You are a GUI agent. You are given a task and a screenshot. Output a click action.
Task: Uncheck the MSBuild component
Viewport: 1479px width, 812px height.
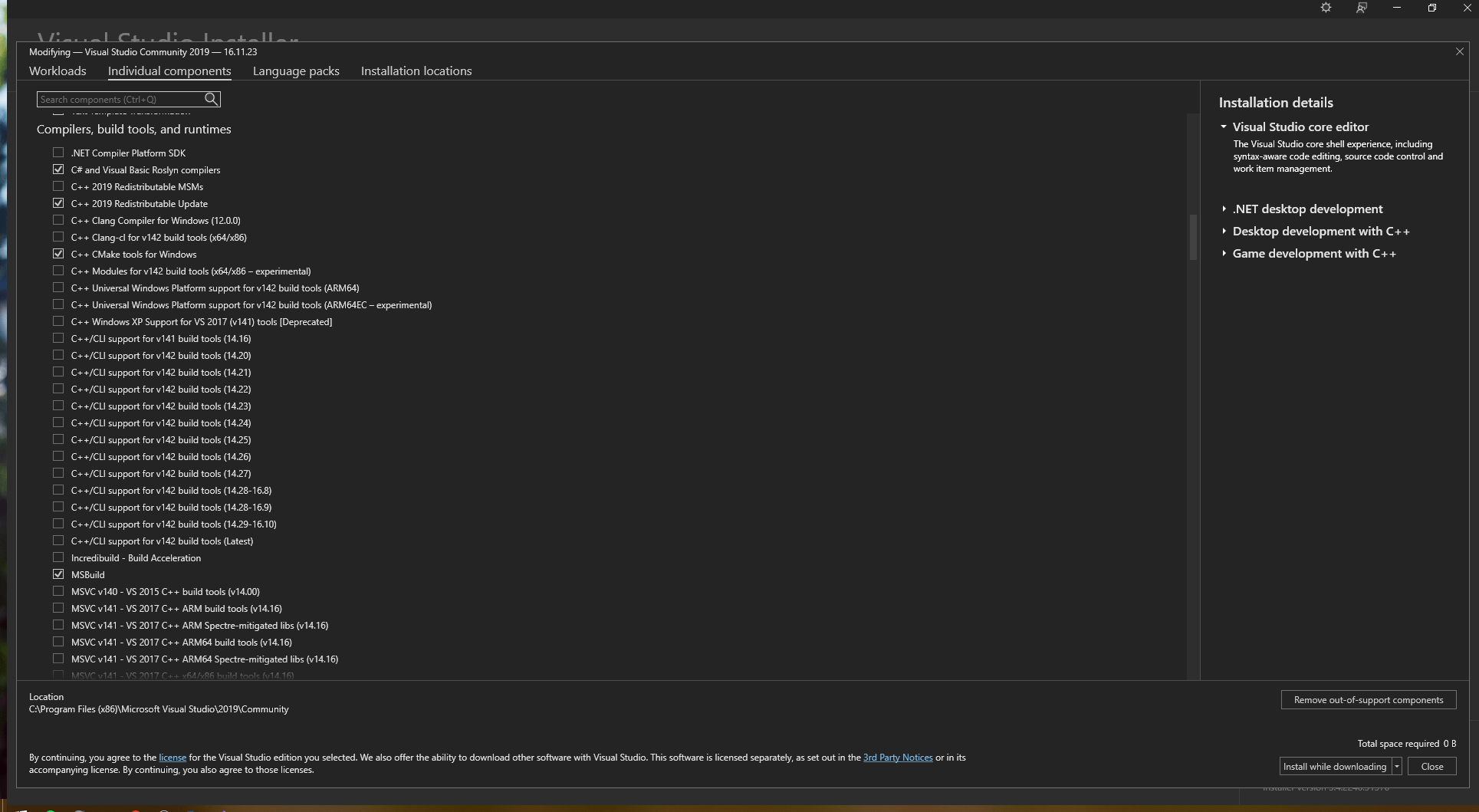tap(58, 574)
